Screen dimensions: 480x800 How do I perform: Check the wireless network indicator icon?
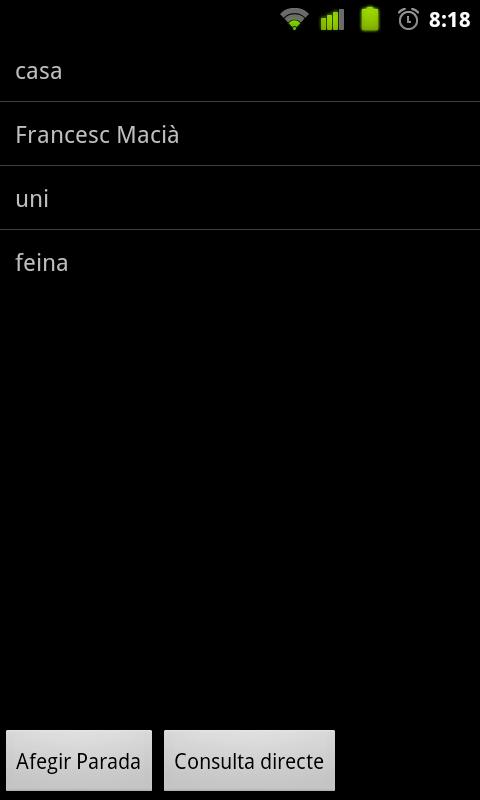pyautogui.click(x=294, y=19)
